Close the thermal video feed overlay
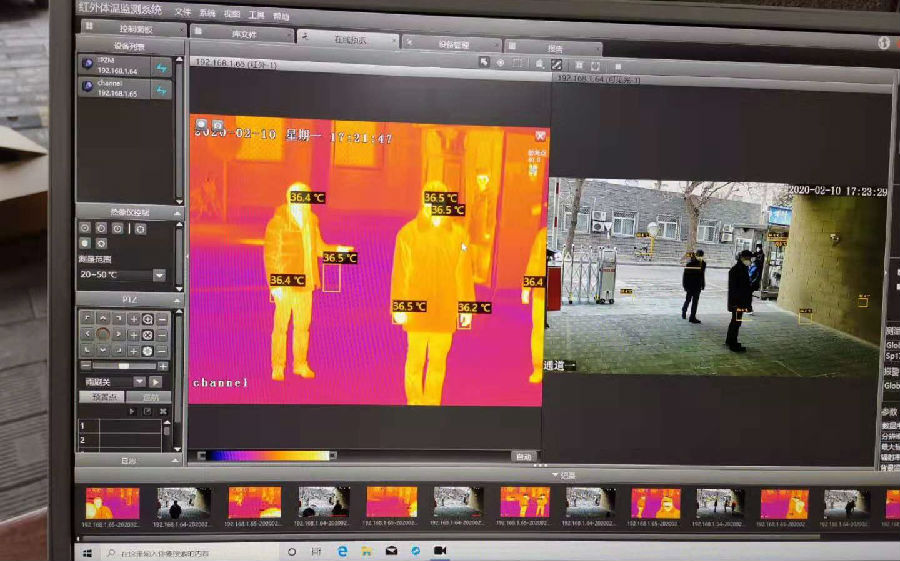The image size is (900, 561). coord(540,135)
